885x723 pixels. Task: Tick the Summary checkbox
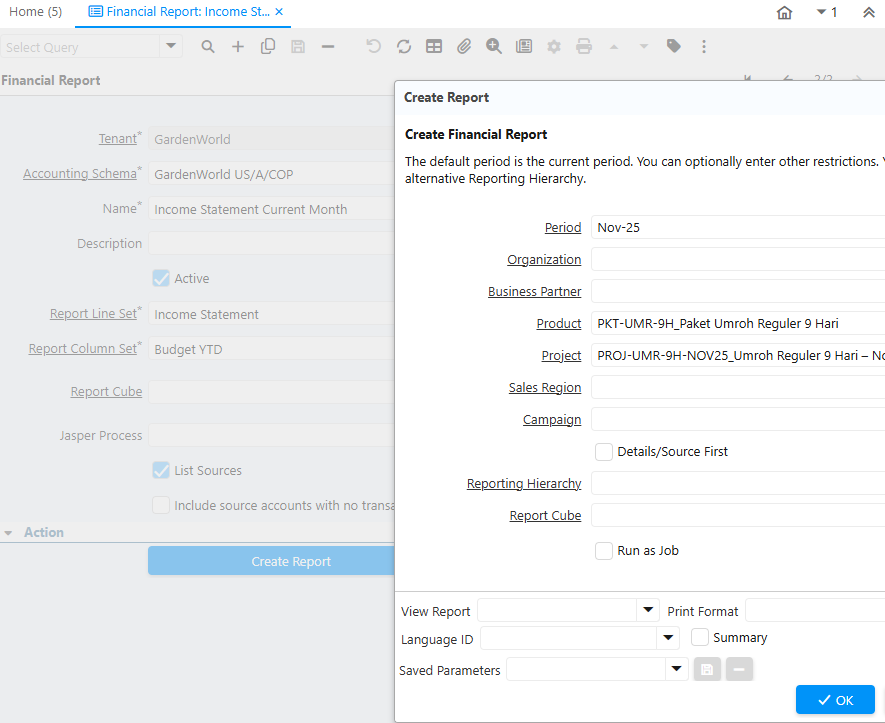[700, 638]
